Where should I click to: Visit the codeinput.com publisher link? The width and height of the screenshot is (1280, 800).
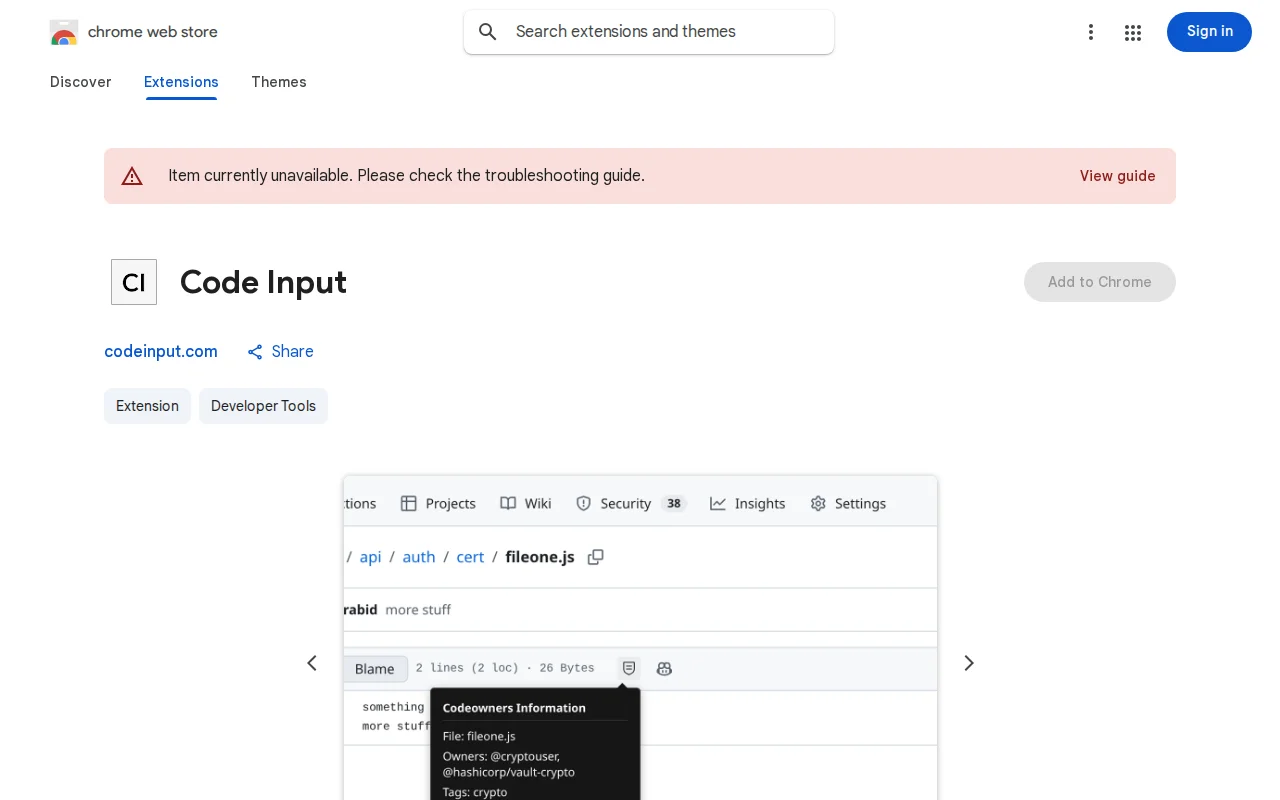tap(161, 352)
